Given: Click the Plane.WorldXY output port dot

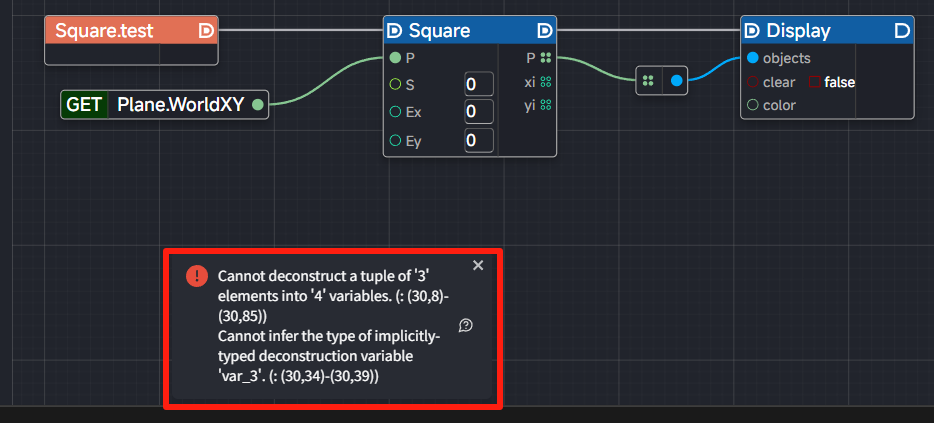Looking at the screenshot, I should [258, 103].
